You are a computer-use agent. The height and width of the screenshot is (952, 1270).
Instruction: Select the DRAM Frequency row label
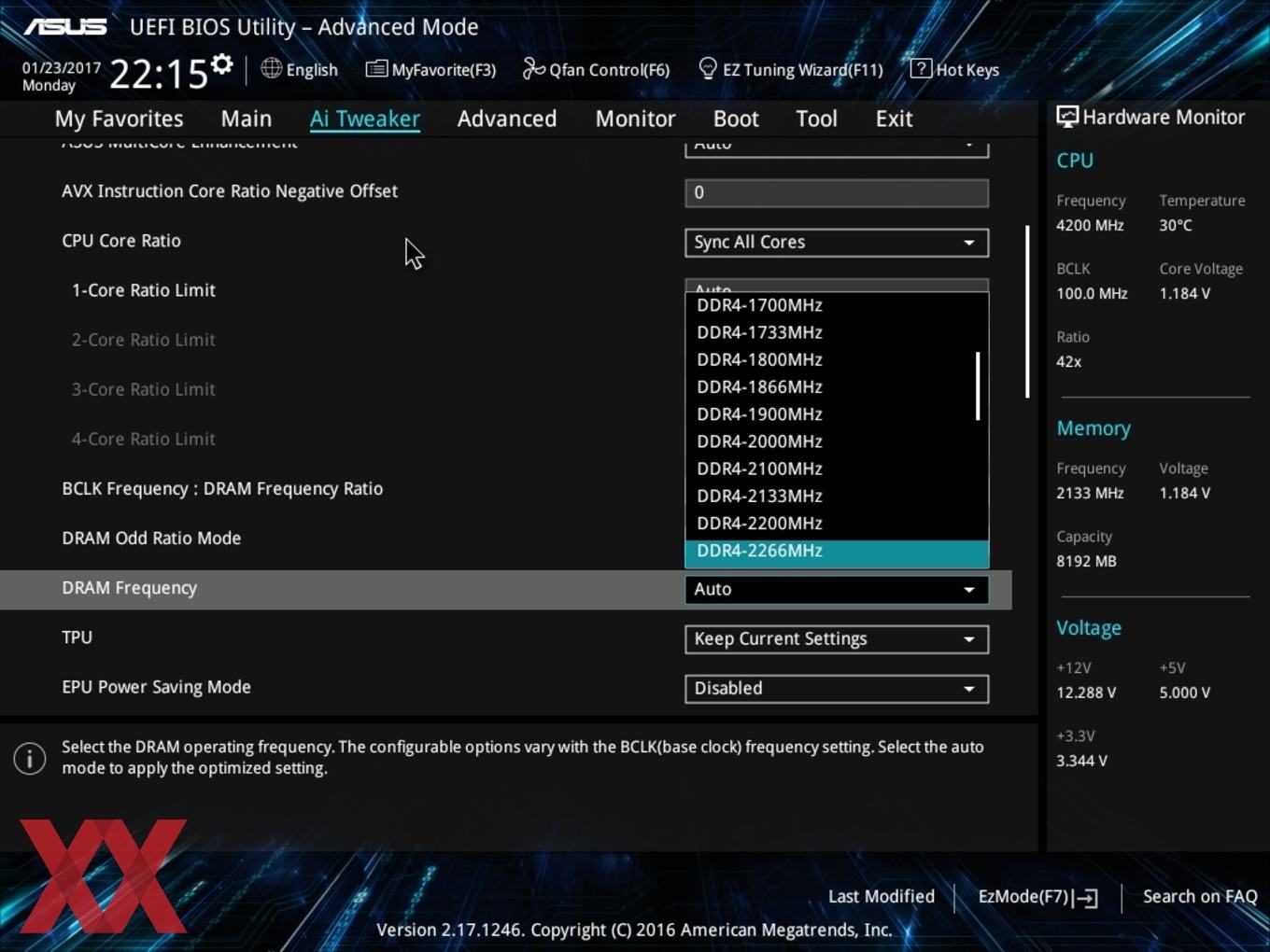(x=129, y=588)
